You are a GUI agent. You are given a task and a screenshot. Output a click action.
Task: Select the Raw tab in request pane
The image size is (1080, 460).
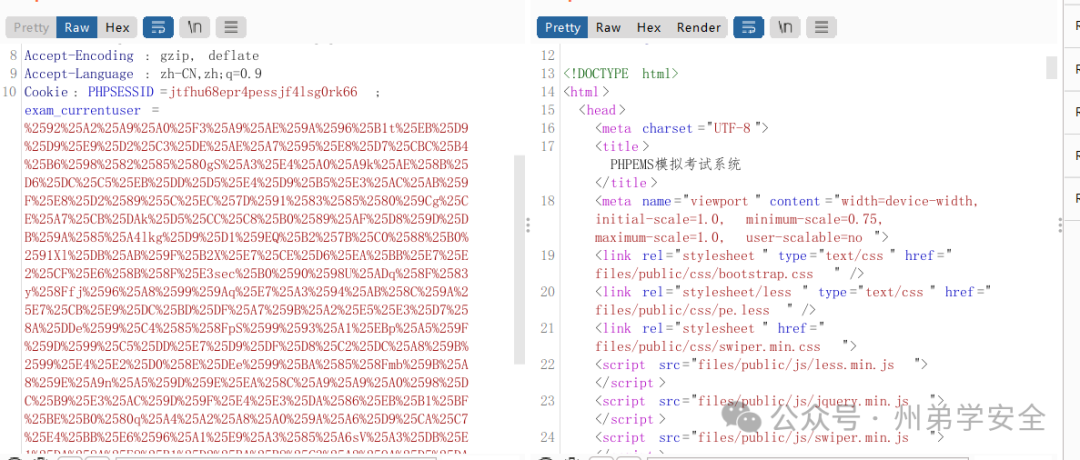coord(76,28)
